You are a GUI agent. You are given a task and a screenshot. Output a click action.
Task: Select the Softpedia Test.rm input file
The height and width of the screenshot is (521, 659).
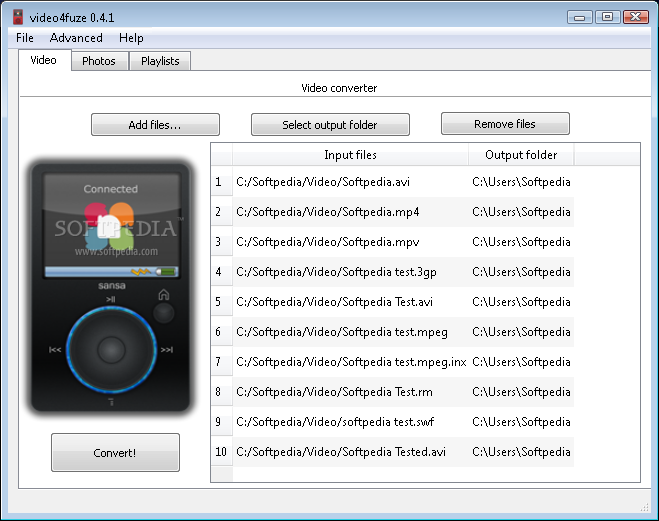coord(351,392)
